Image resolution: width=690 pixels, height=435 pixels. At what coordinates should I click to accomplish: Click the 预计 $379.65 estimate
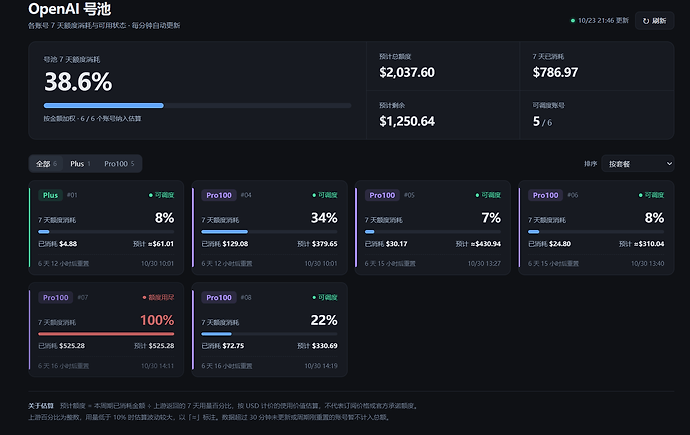pyautogui.click(x=317, y=244)
